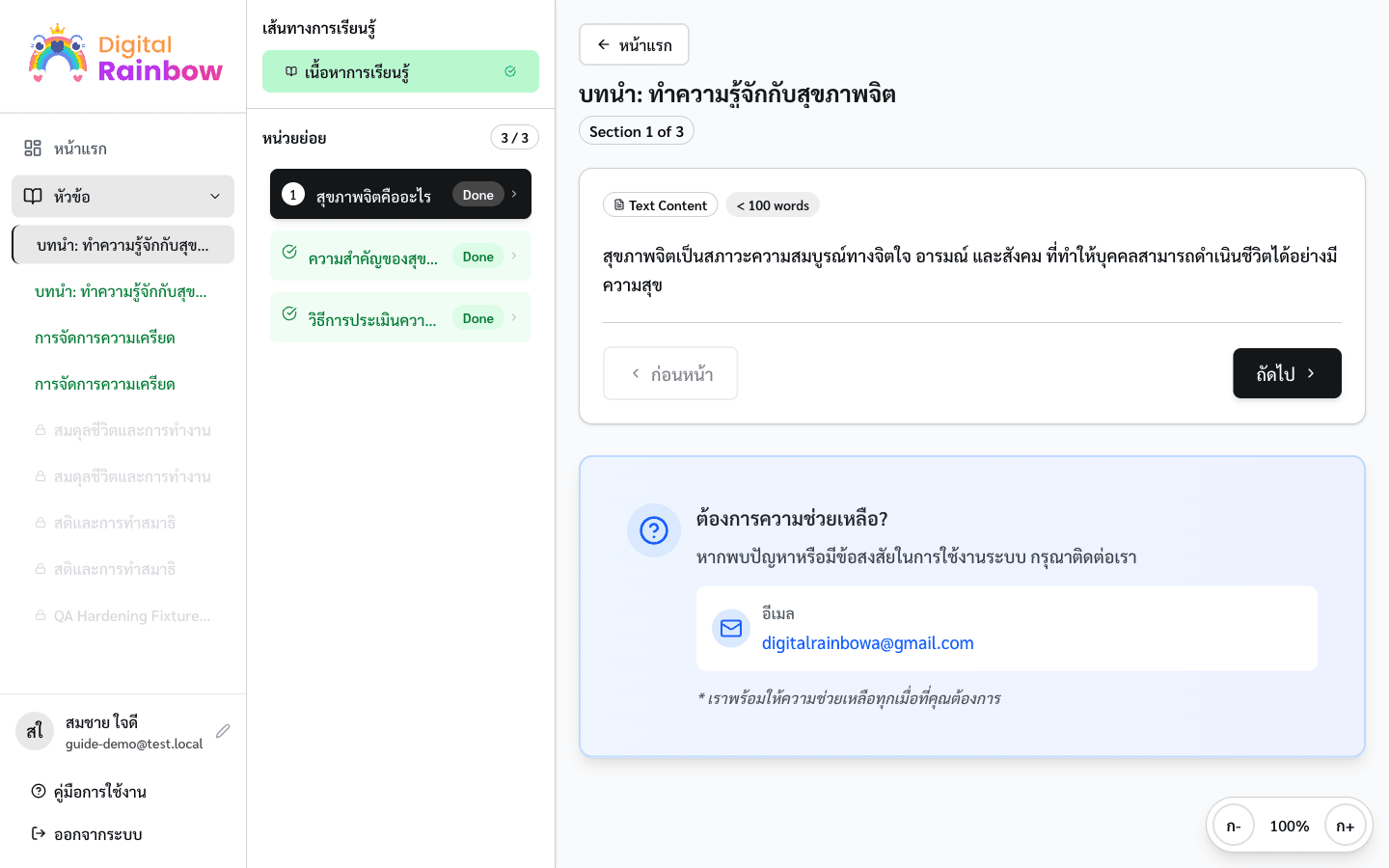Expand chevron on สุขภาพจิตคืออะไร row

coord(514,194)
